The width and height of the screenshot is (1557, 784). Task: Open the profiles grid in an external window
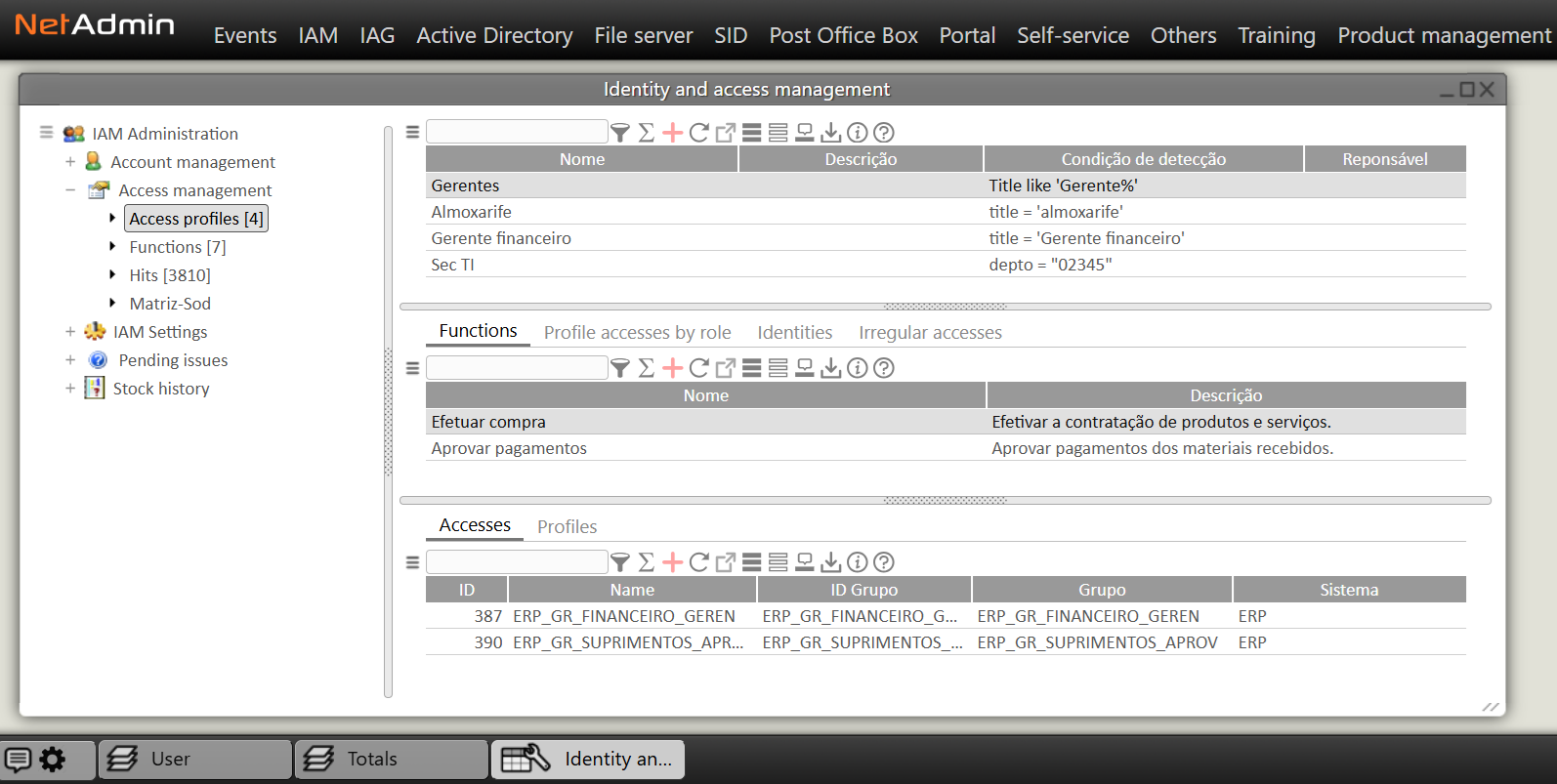[x=726, y=132]
